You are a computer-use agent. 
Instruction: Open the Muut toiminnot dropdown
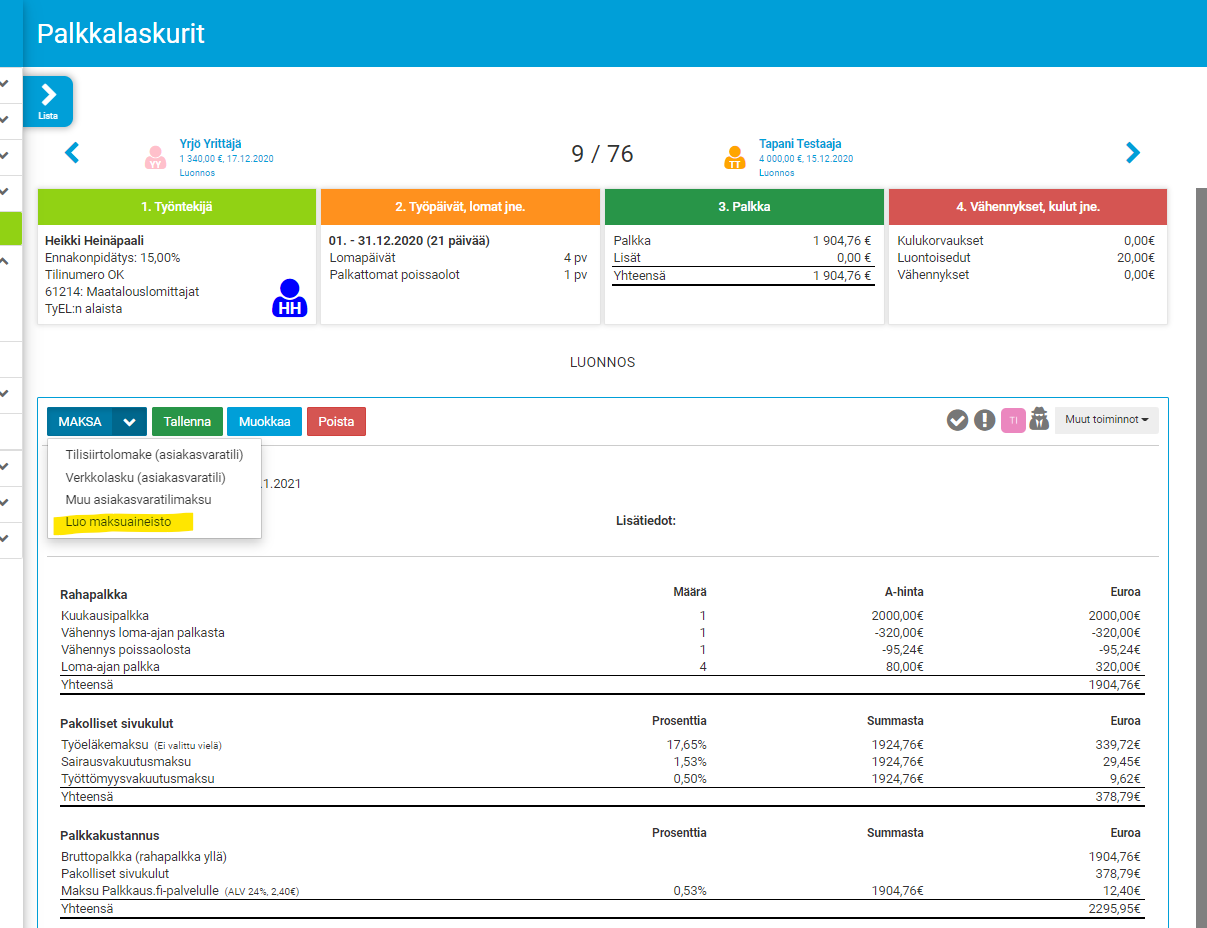(1106, 420)
